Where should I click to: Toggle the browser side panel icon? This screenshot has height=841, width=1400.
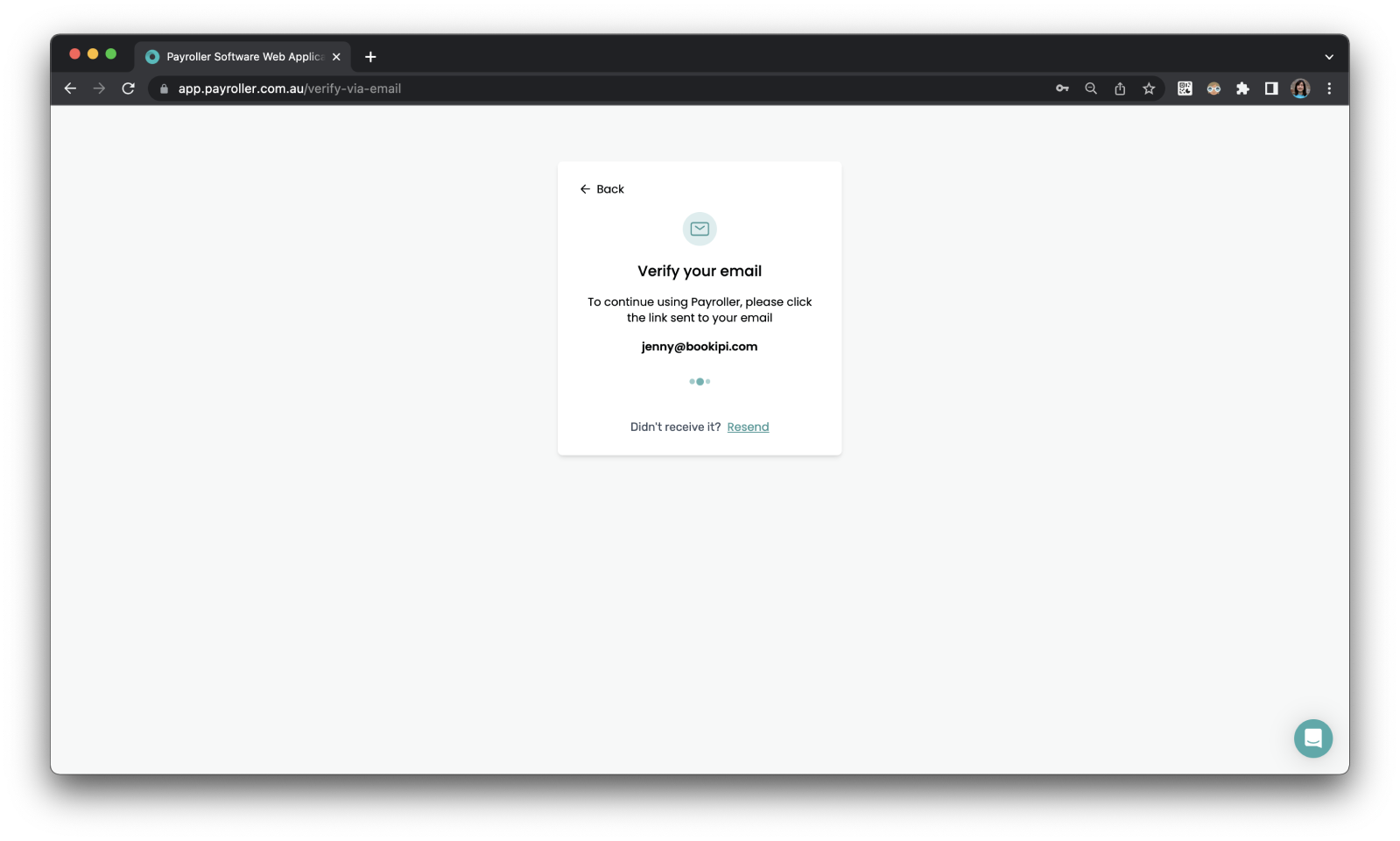(x=1271, y=88)
